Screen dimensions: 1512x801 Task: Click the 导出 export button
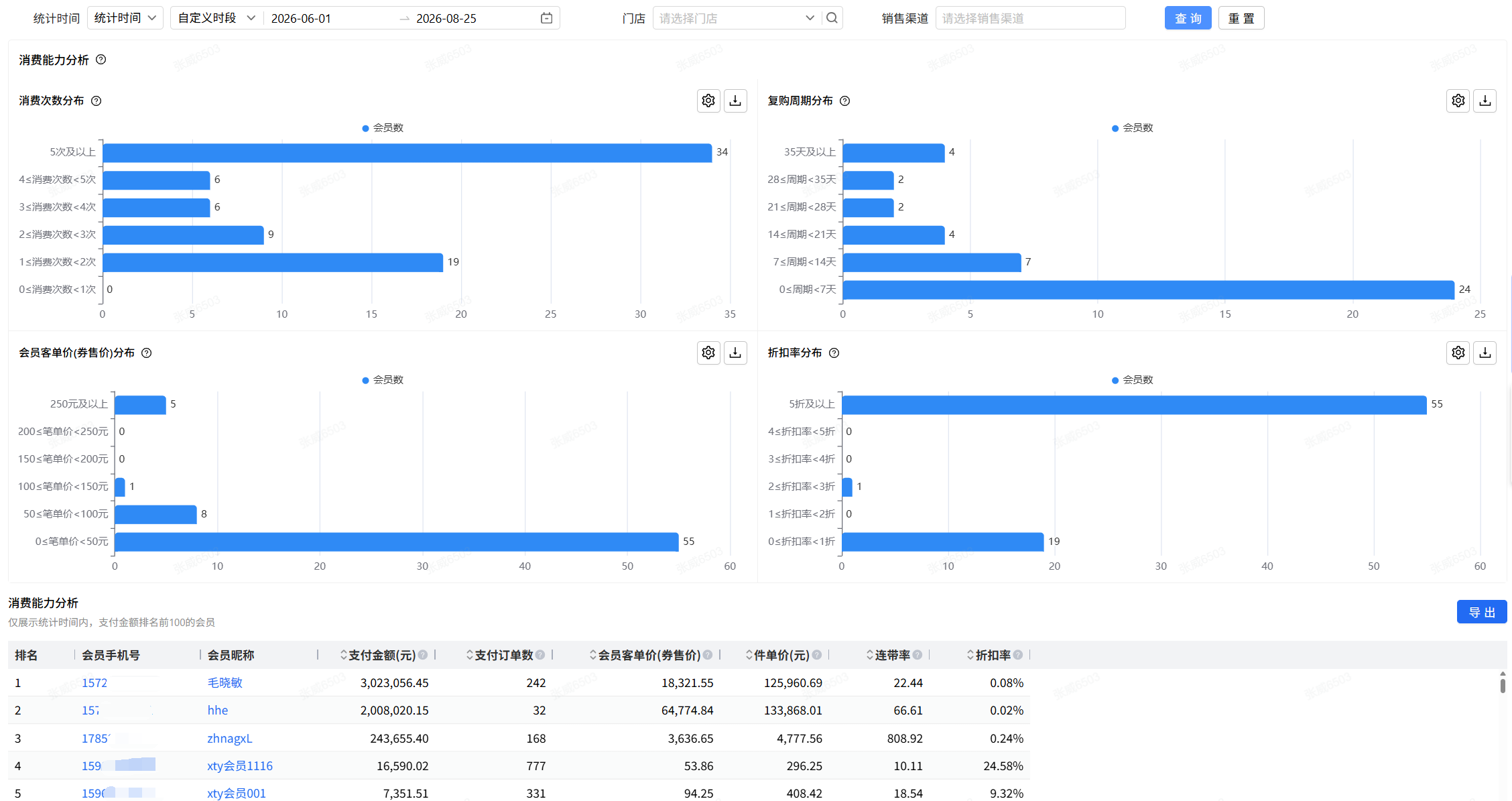pos(1482,612)
